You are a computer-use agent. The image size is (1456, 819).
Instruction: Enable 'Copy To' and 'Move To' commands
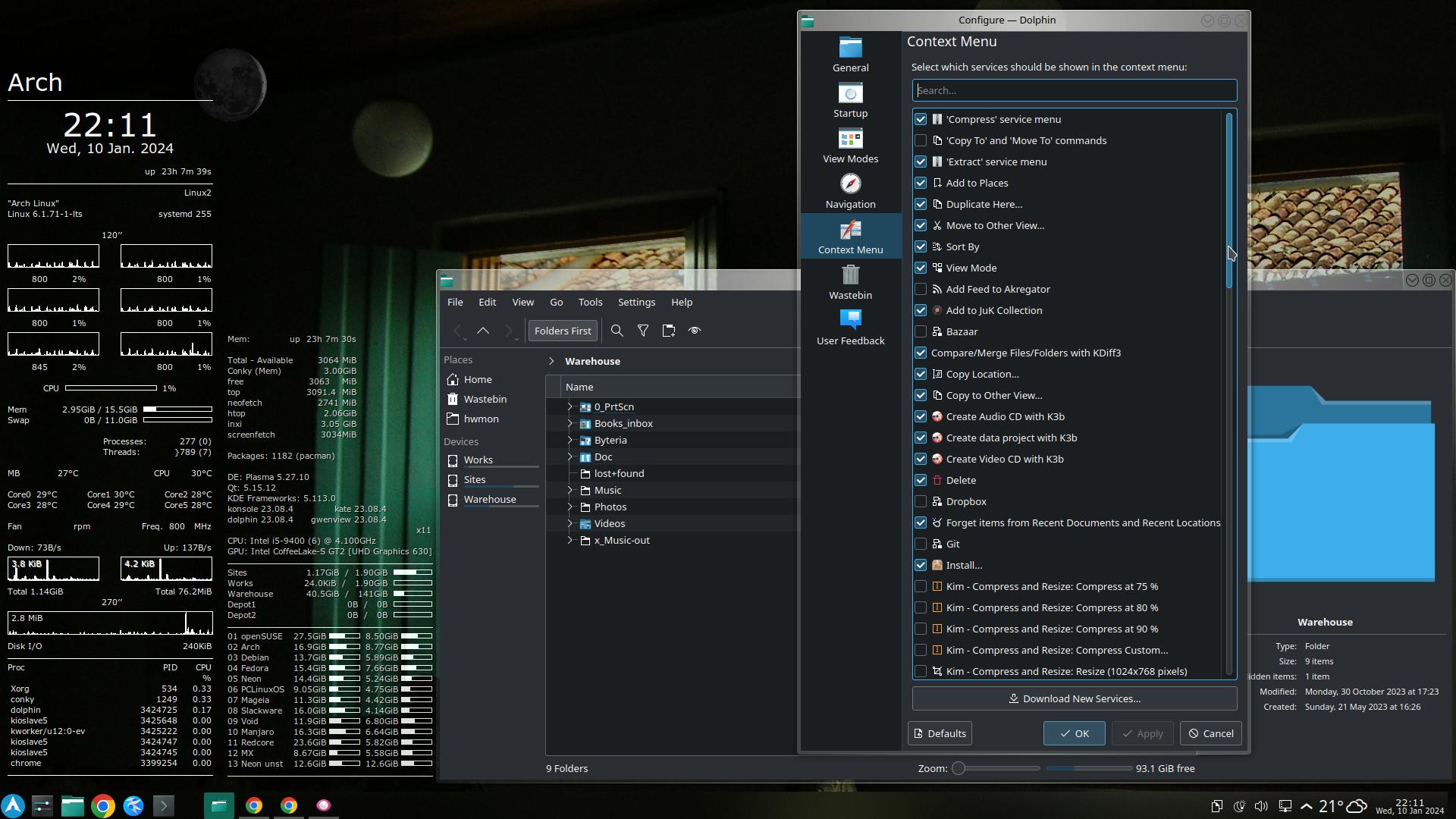point(921,140)
